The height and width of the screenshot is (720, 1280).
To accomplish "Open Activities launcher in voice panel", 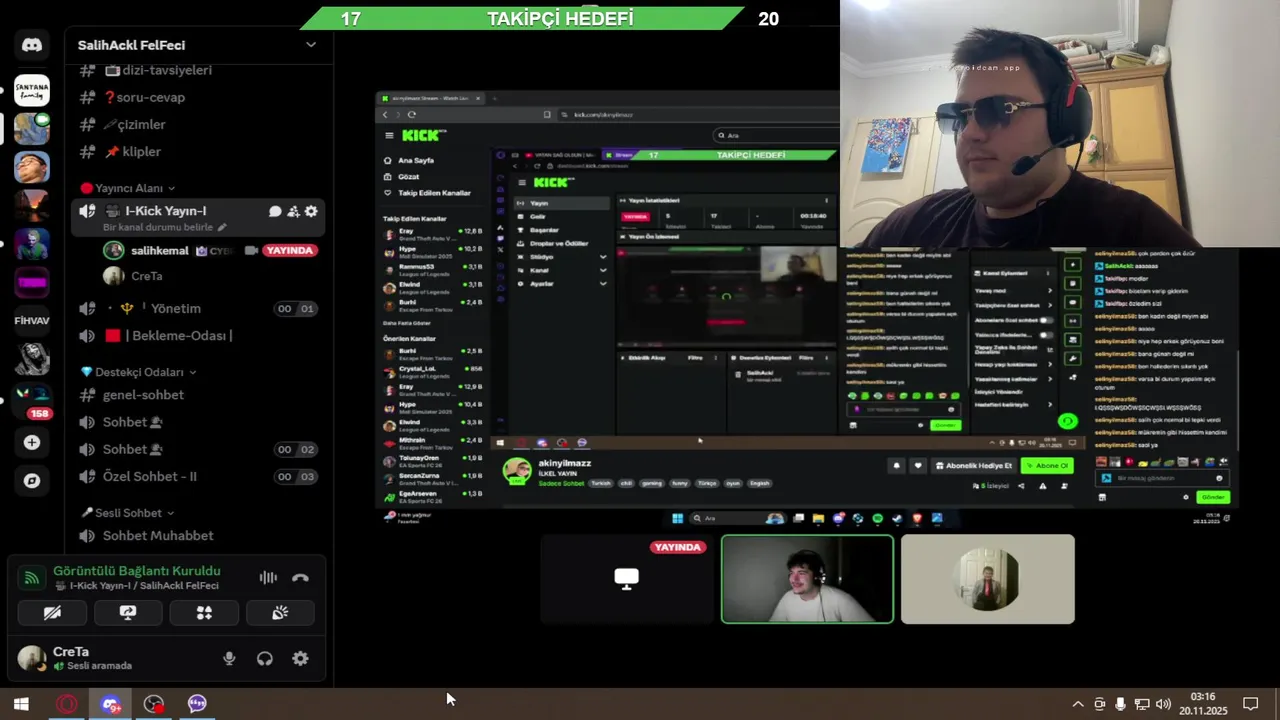I will (204, 612).
